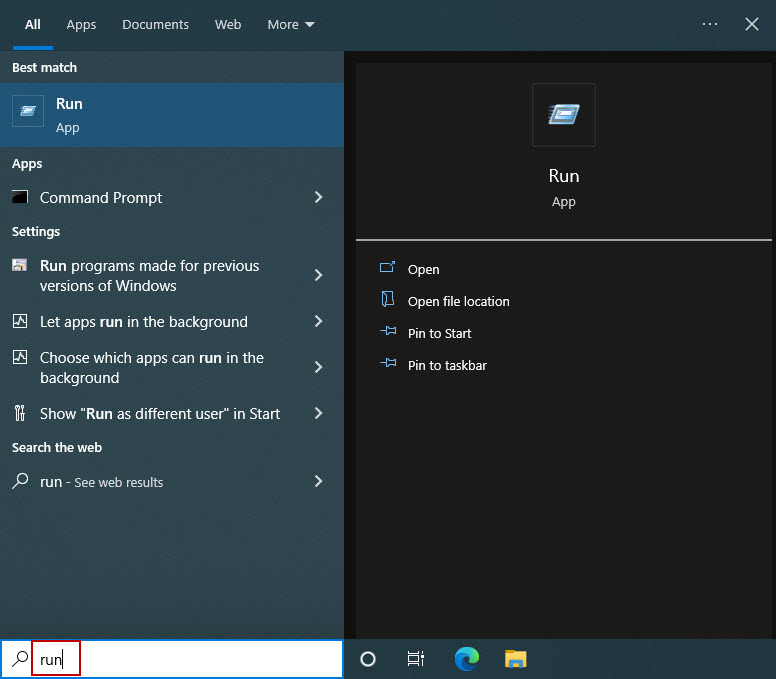This screenshot has width=776, height=679.
Task: Click Open in the Run preview actions
Action: (x=423, y=269)
